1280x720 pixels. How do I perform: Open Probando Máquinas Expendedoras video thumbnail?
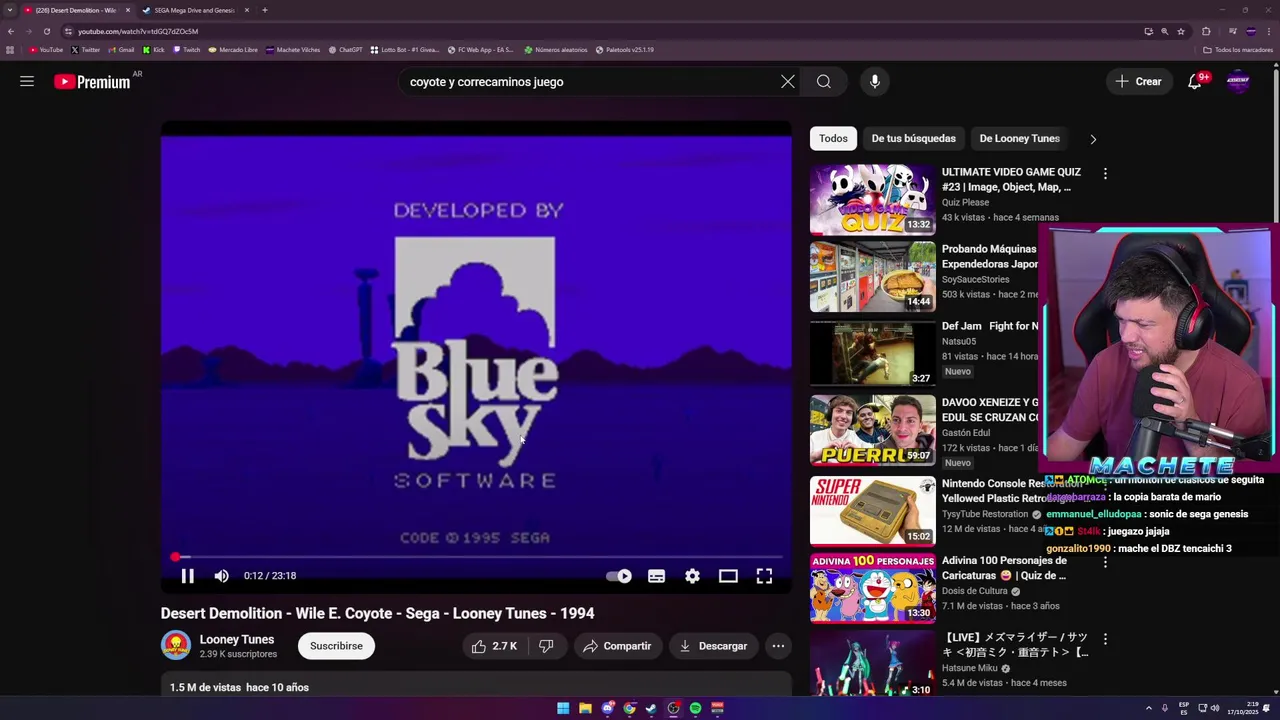(x=873, y=276)
